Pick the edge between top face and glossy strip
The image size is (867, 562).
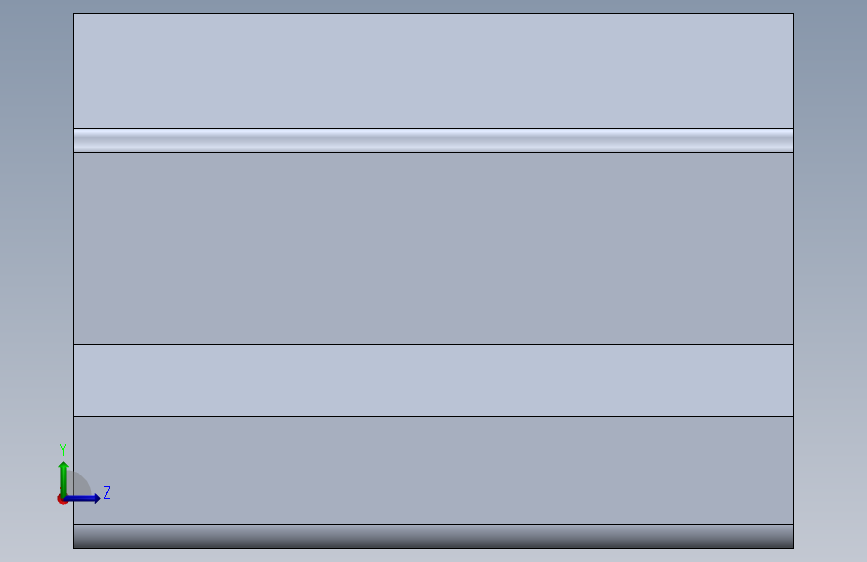[x=434, y=128]
